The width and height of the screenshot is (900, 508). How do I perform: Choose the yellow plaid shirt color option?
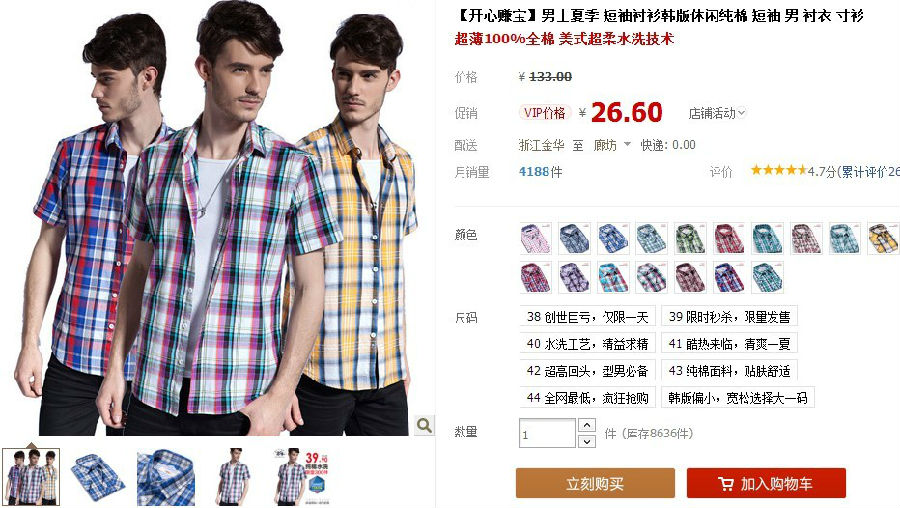point(883,238)
